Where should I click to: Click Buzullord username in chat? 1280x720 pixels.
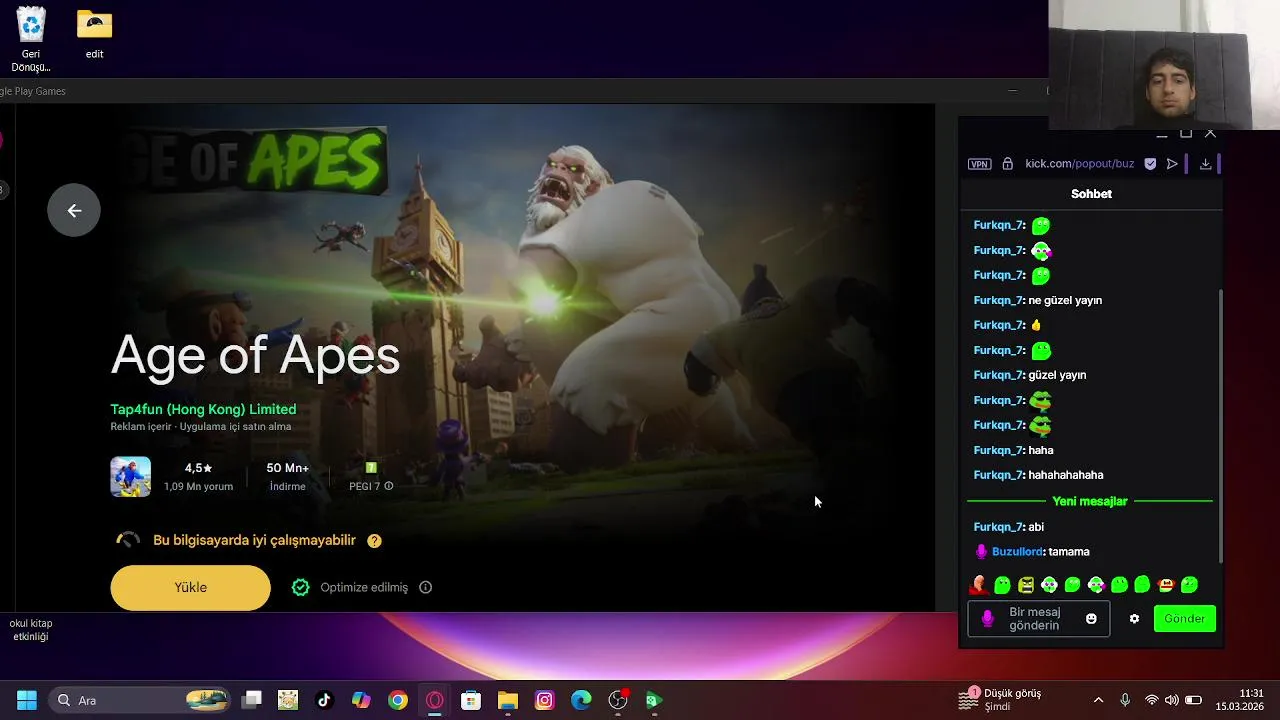(x=1017, y=552)
